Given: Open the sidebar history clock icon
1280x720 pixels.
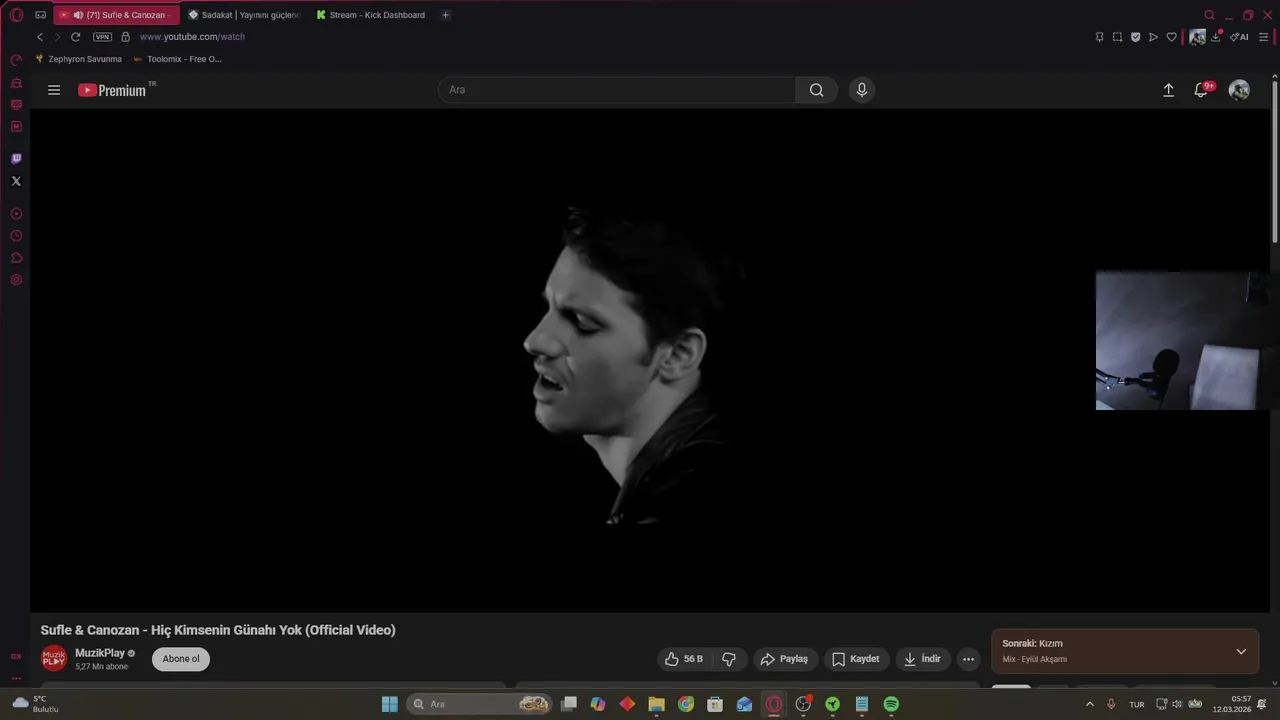Looking at the screenshot, I should coord(16,236).
